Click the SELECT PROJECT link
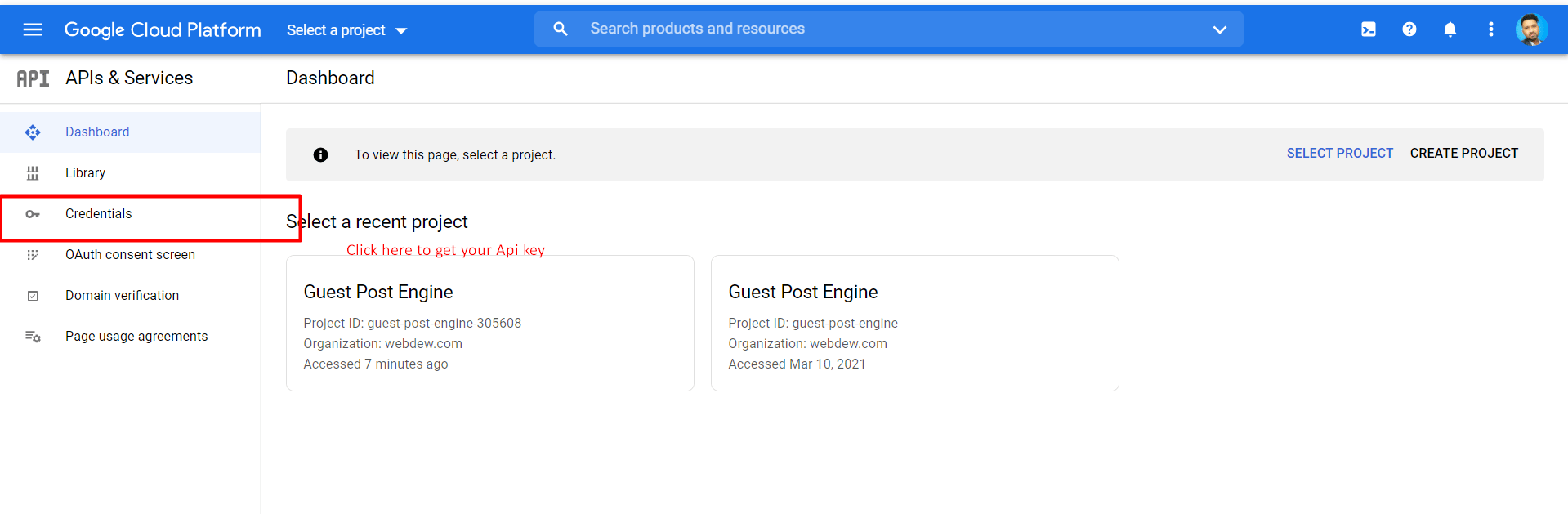Image resolution: width=1568 pixels, height=514 pixels. tap(1339, 154)
